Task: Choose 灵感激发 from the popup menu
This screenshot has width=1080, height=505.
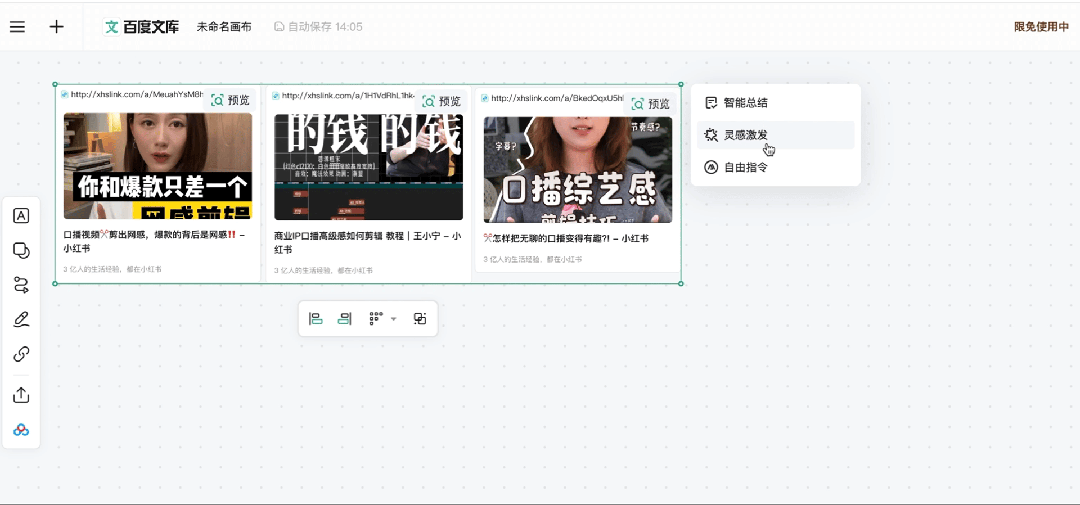Action: 776,135
